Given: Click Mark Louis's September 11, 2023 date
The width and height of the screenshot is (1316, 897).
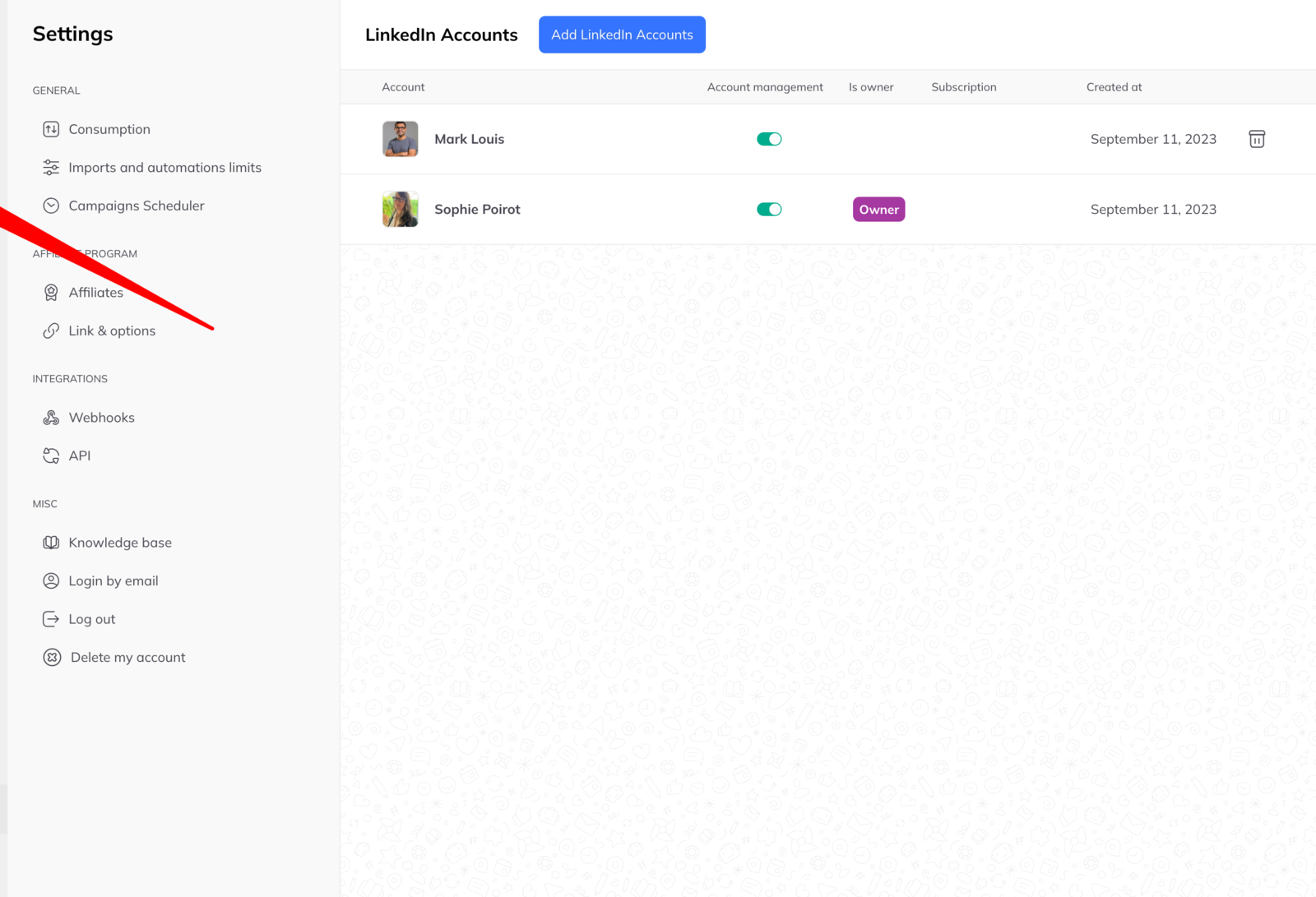Looking at the screenshot, I should coord(1153,139).
